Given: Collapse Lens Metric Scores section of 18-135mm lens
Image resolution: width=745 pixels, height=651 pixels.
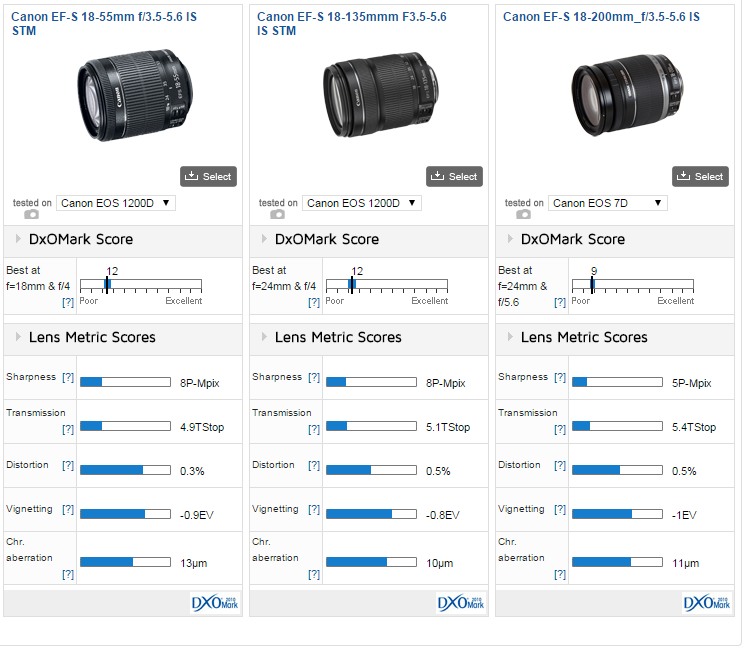Looking at the screenshot, I should (x=264, y=338).
